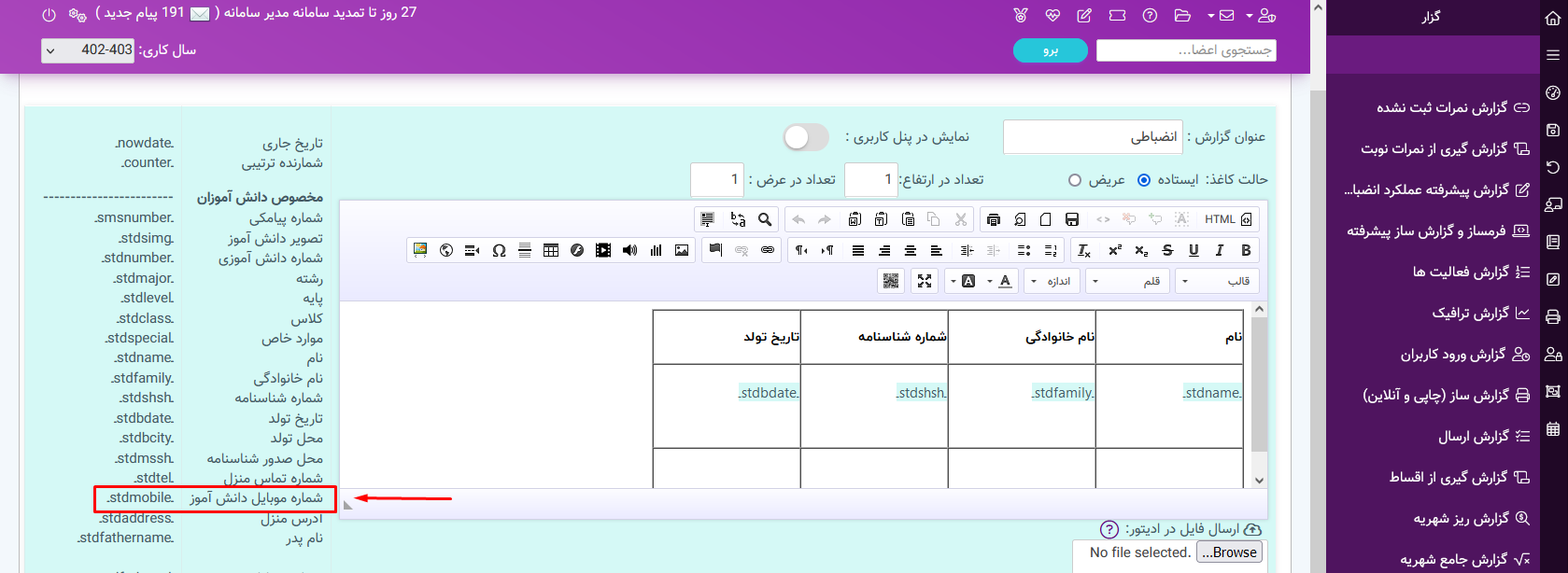Insert a table using the table icon
This screenshot has width=1568, height=573.
click(551, 250)
